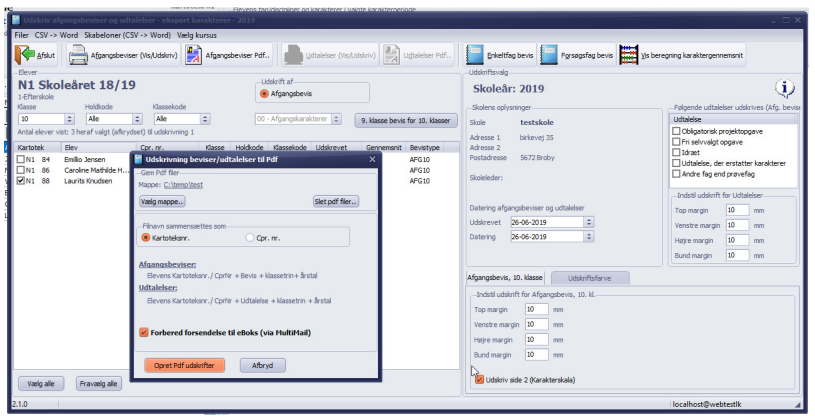Click the Vælg mappe button

tap(162, 201)
